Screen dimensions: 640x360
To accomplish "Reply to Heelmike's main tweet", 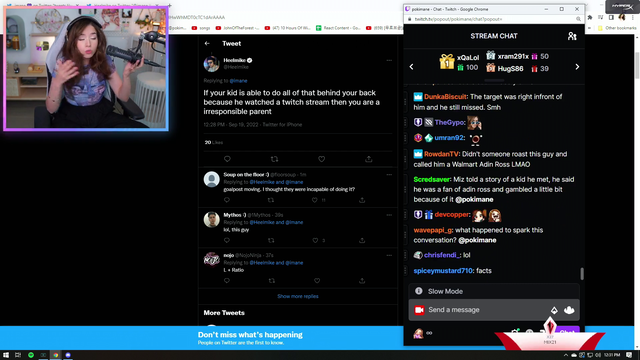I will [227, 159].
